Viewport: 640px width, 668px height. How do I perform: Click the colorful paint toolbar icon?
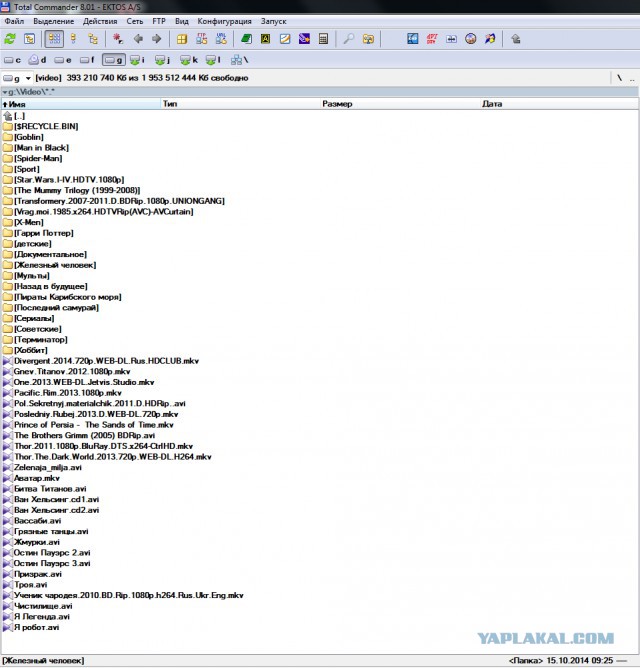click(490, 39)
